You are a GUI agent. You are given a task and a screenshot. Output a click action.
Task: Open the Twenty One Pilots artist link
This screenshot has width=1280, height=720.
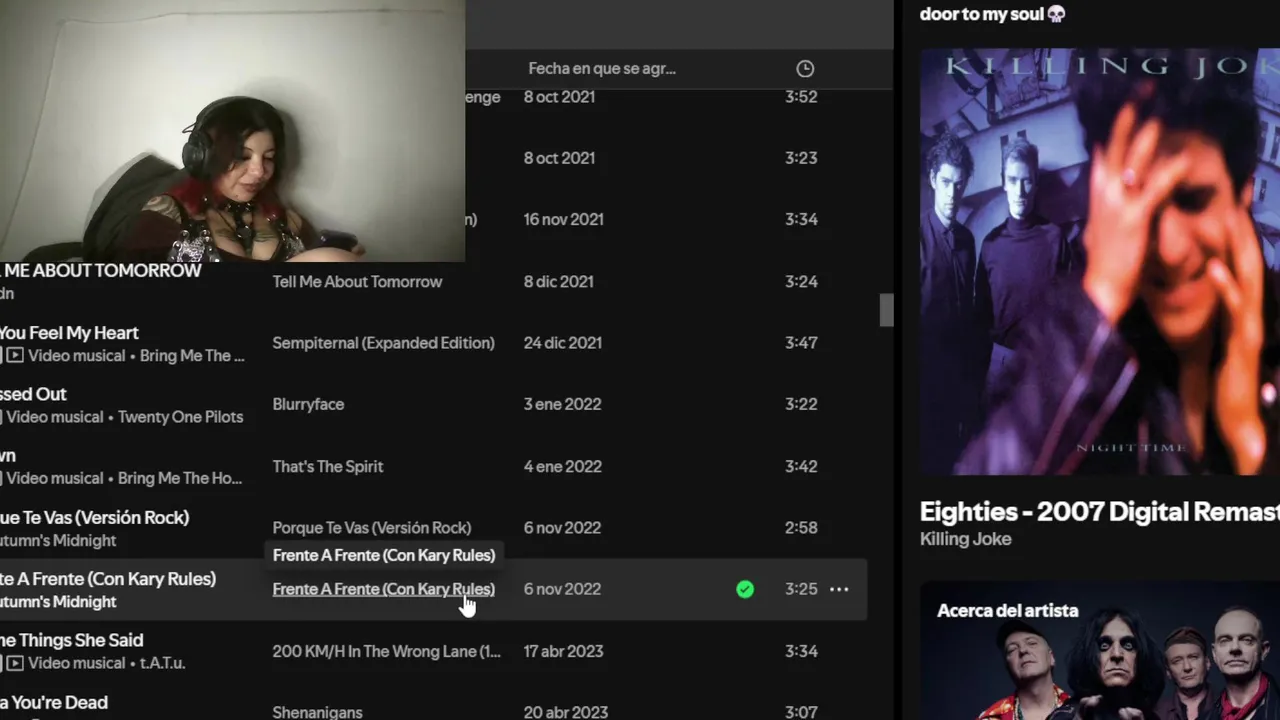pyautogui.click(x=180, y=417)
